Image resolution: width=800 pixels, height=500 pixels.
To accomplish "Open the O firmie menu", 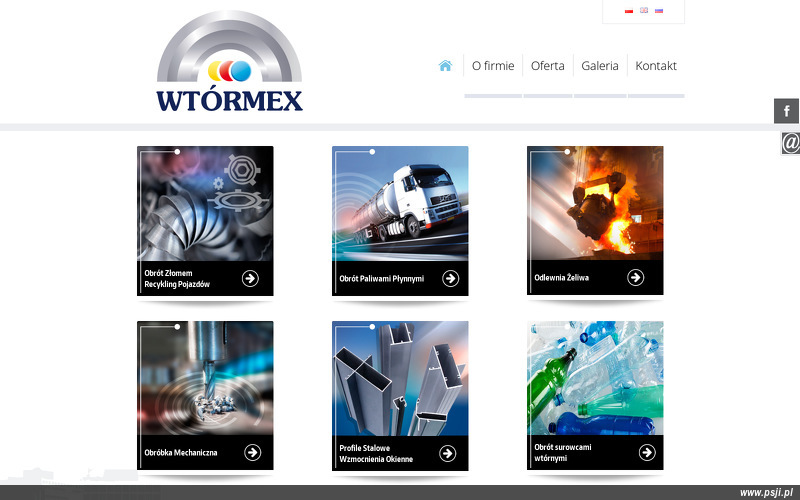I will coord(493,66).
